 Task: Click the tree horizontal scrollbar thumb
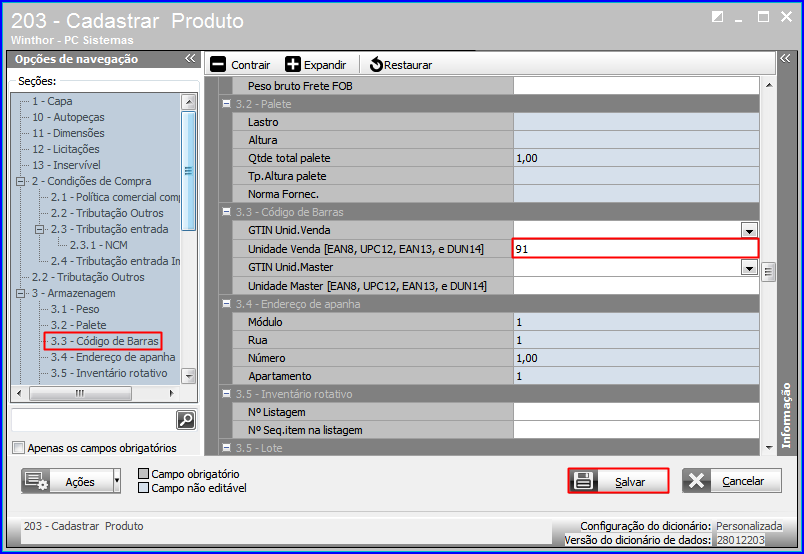[81, 393]
